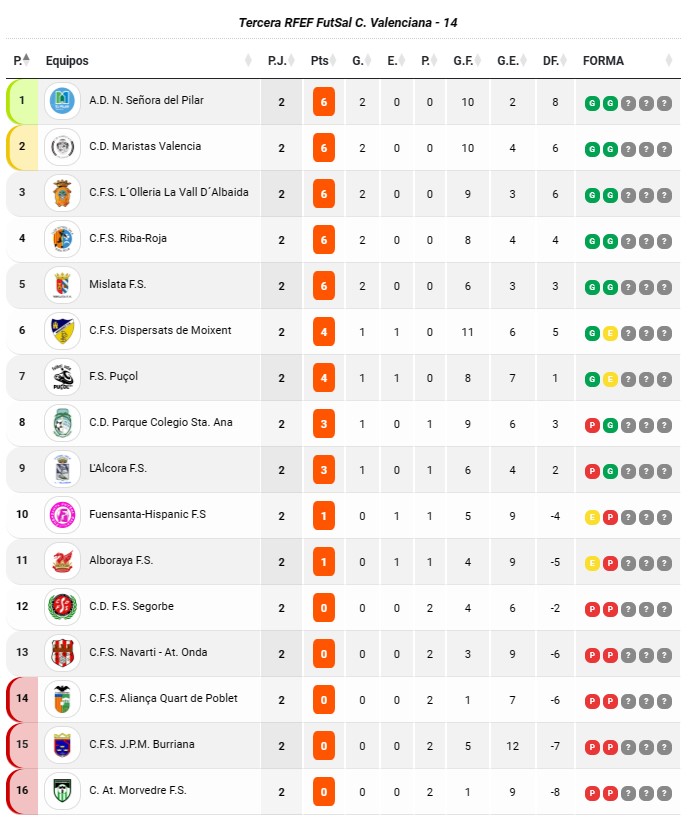The height and width of the screenshot is (824, 689).
Task: Click the C.D. Maristas Valencia team logo
Action: click(x=62, y=147)
